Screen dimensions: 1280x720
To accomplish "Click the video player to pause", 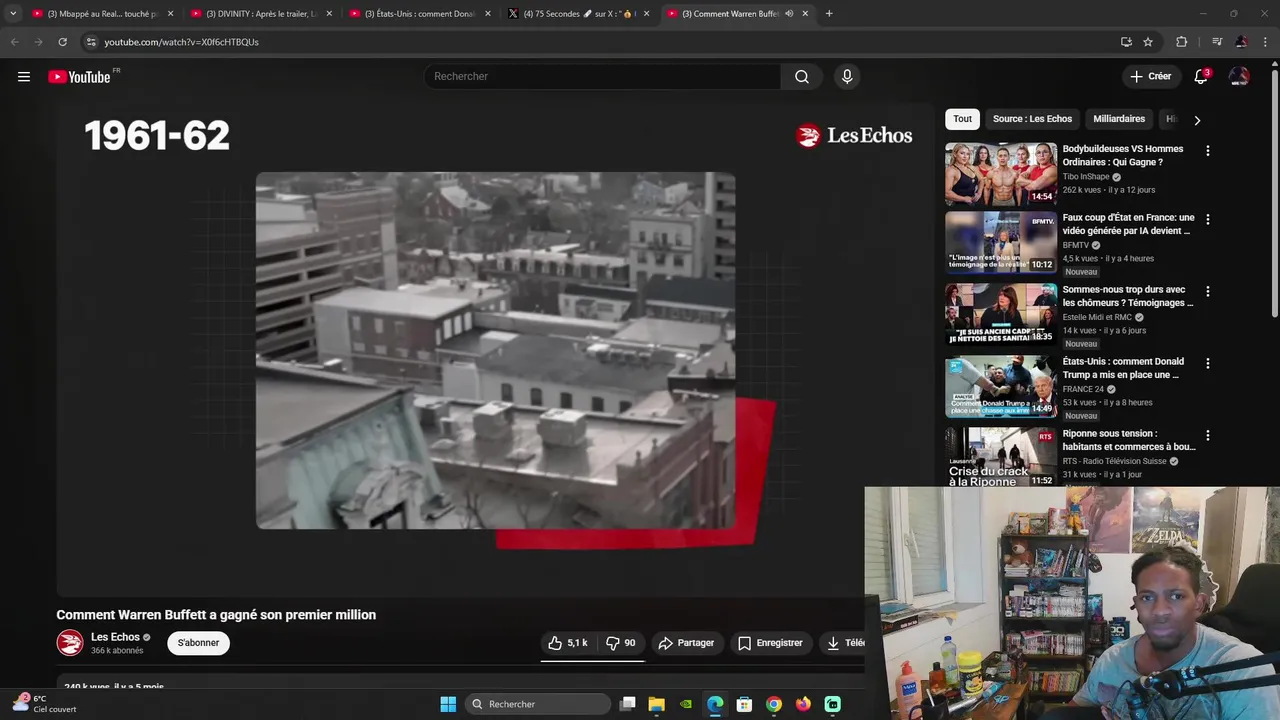I will point(495,350).
